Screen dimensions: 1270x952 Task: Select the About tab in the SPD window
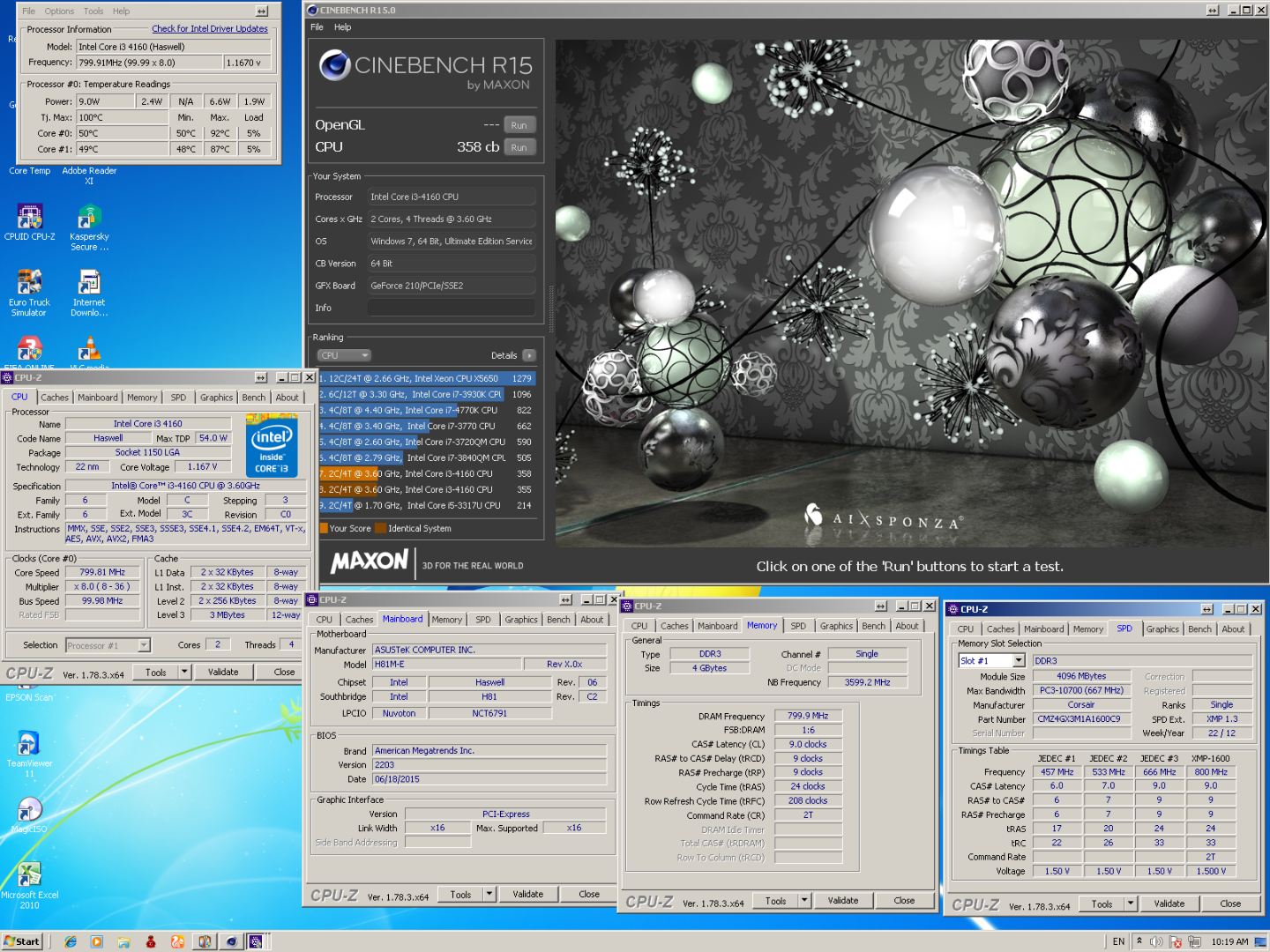click(1233, 629)
